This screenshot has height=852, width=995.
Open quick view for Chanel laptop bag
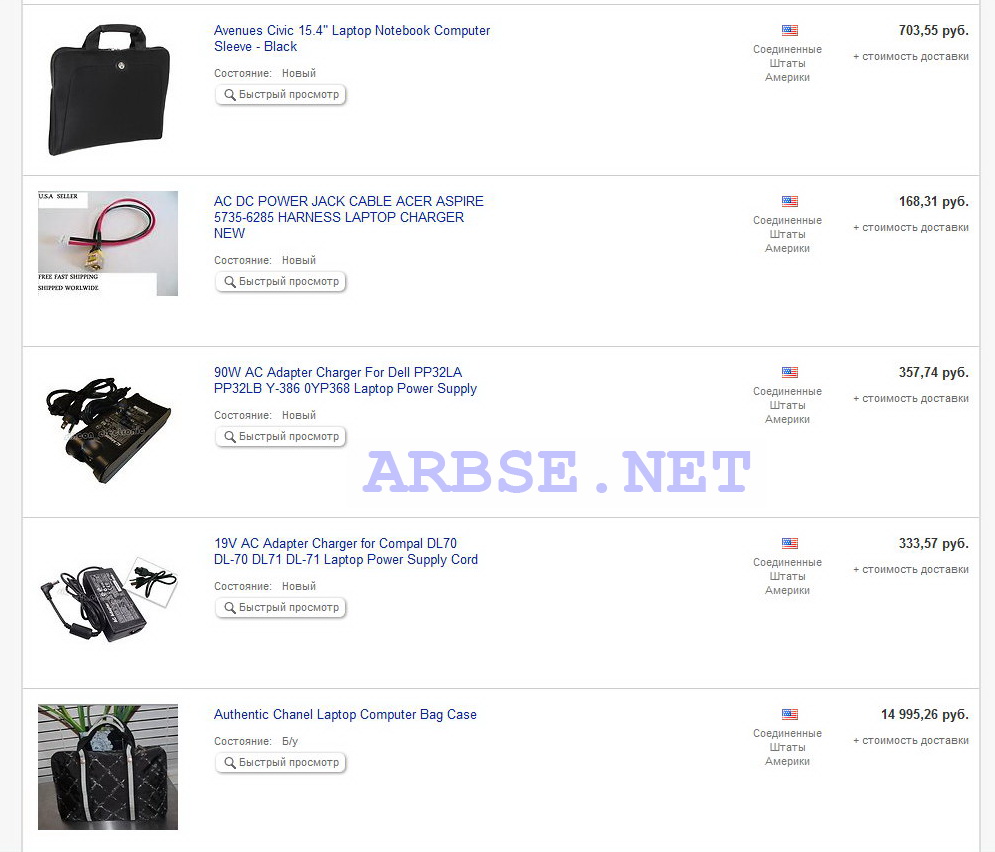click(x=280, y=763)
